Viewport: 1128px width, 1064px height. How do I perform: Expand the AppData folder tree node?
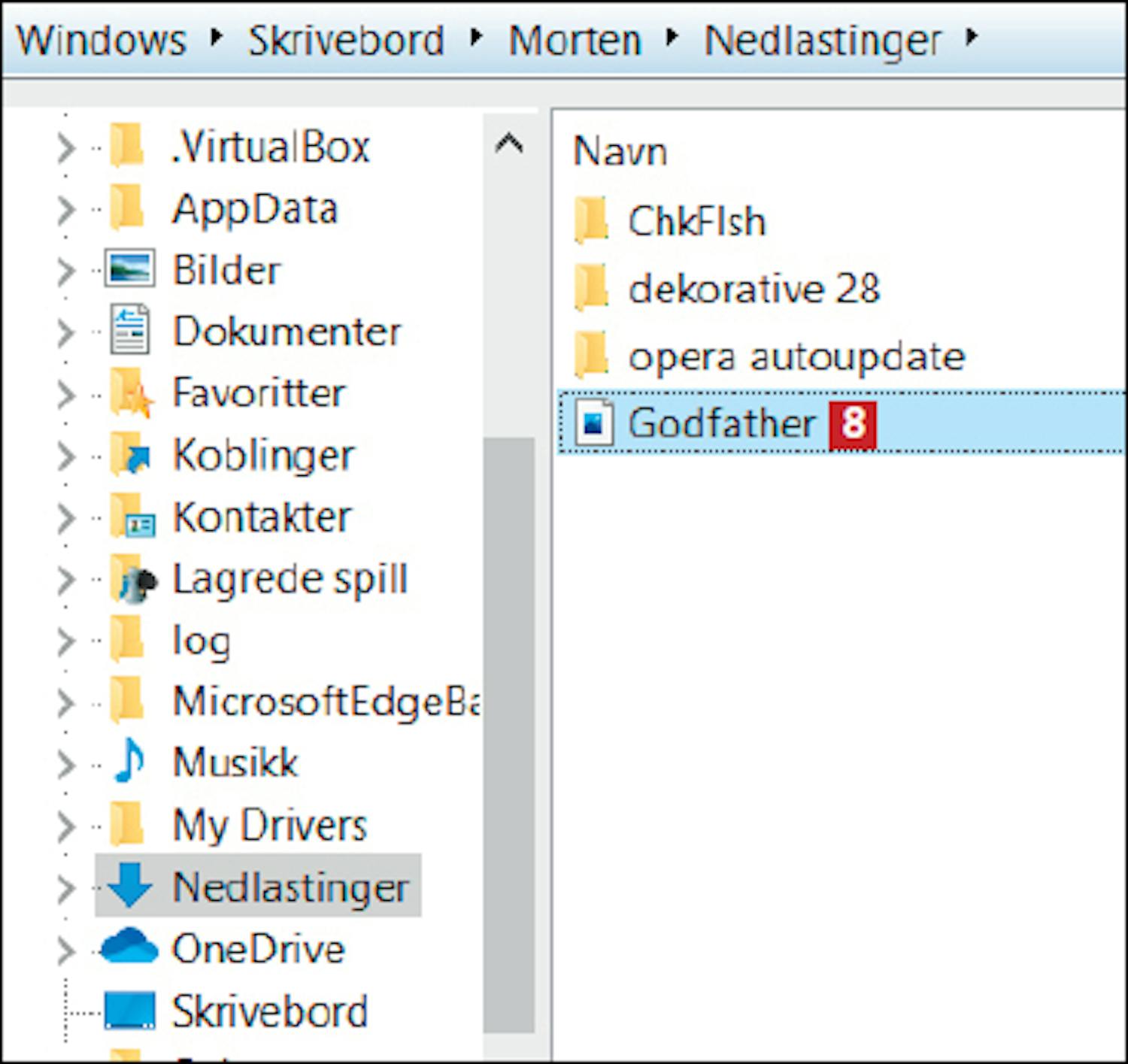66,210
